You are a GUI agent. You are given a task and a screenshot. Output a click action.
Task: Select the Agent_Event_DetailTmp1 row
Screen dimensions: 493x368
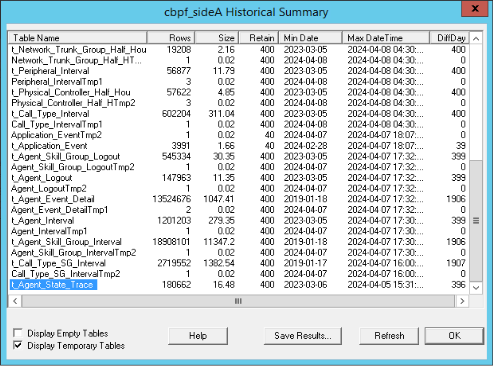coord(239,210)
